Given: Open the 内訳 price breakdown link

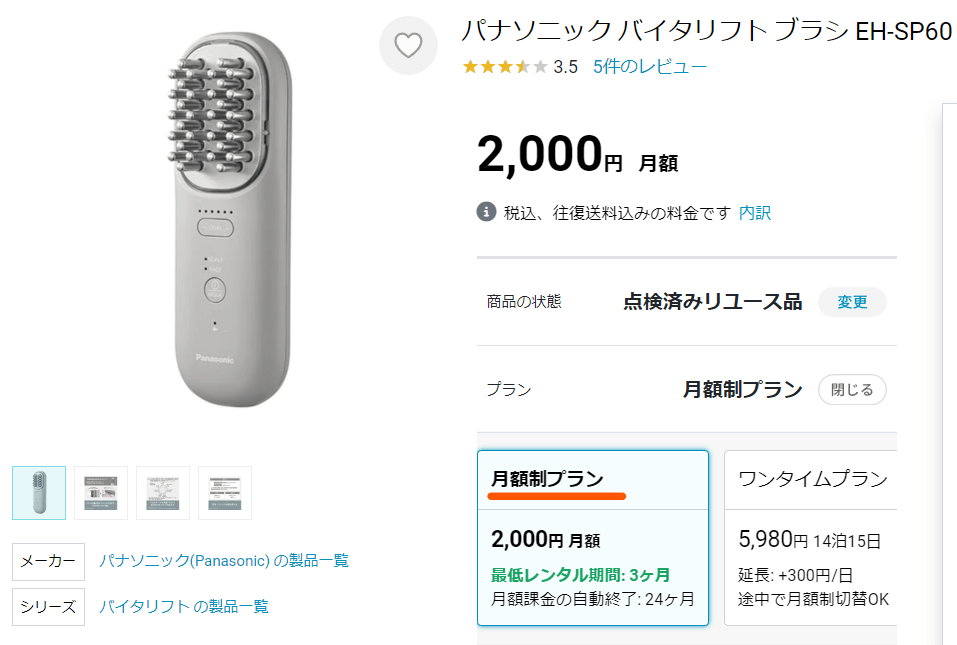Looking at the screenshot, I should point(754,213).
